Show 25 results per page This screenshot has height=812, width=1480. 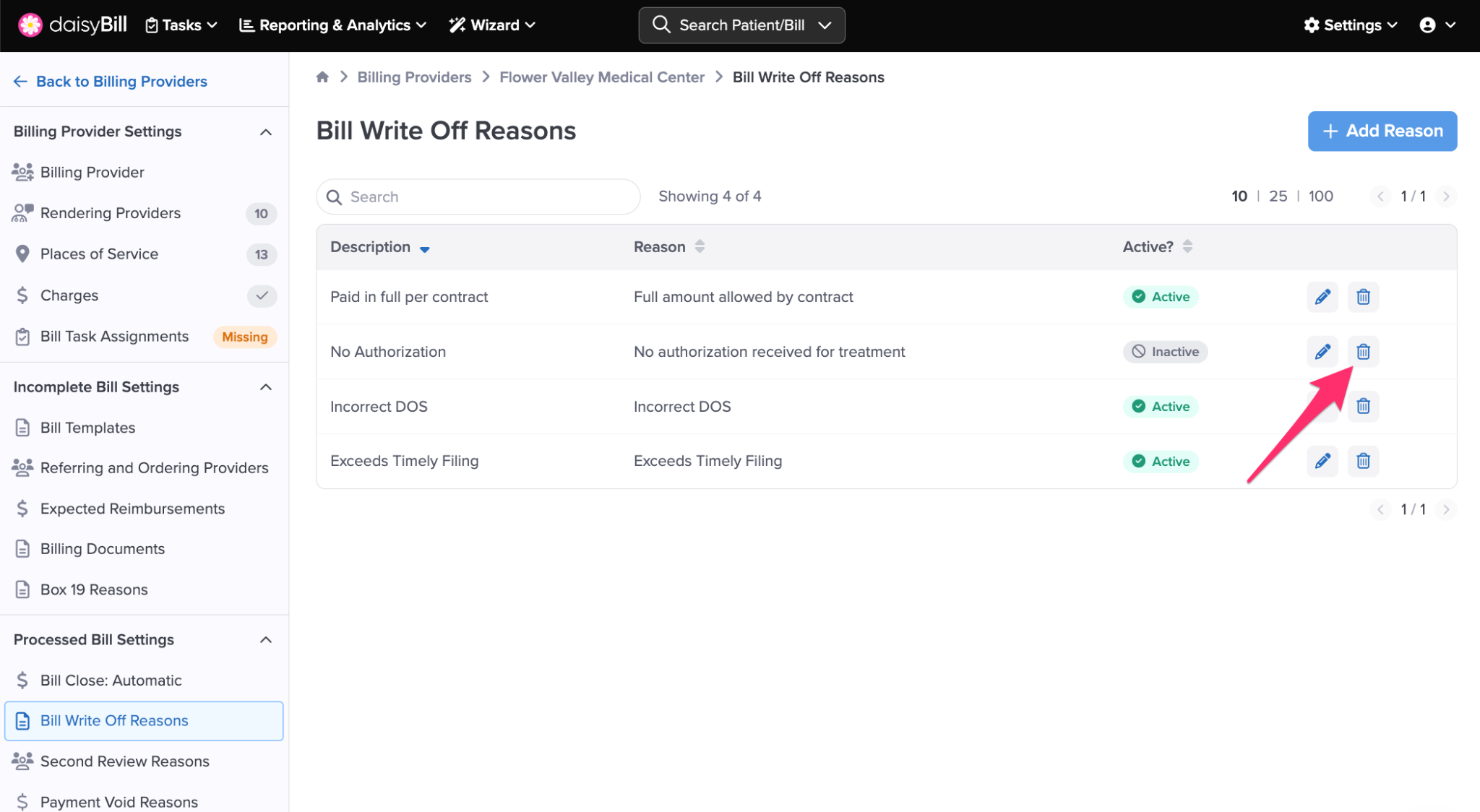point(1278,196)
